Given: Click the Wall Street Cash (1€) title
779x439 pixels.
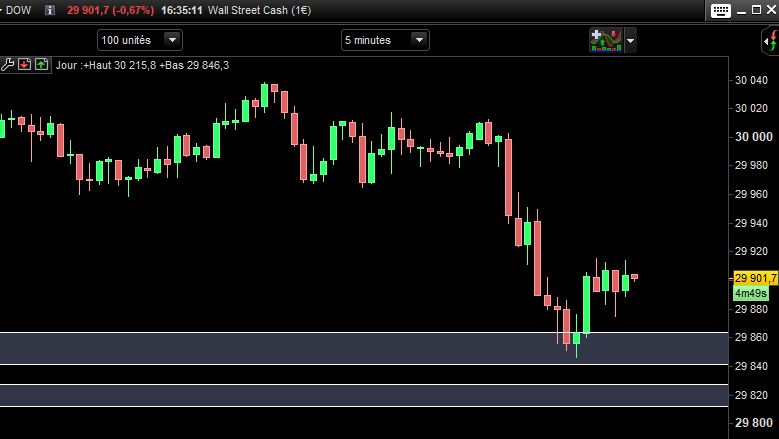Looking at the screenshot, I should [259, 10].
